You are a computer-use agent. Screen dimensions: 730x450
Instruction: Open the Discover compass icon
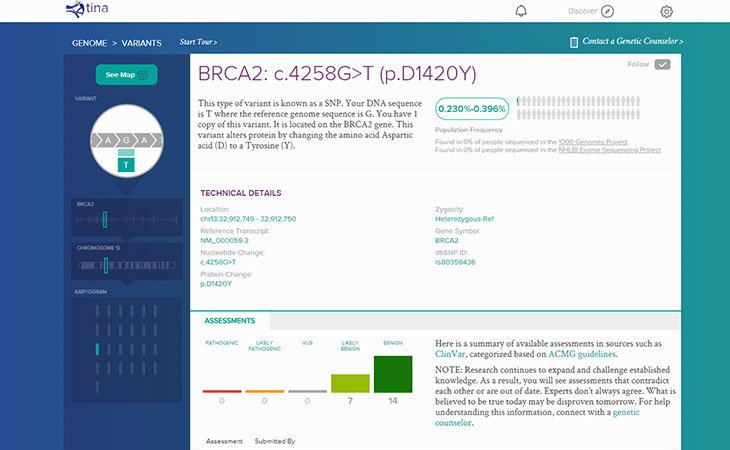point(607,11)
